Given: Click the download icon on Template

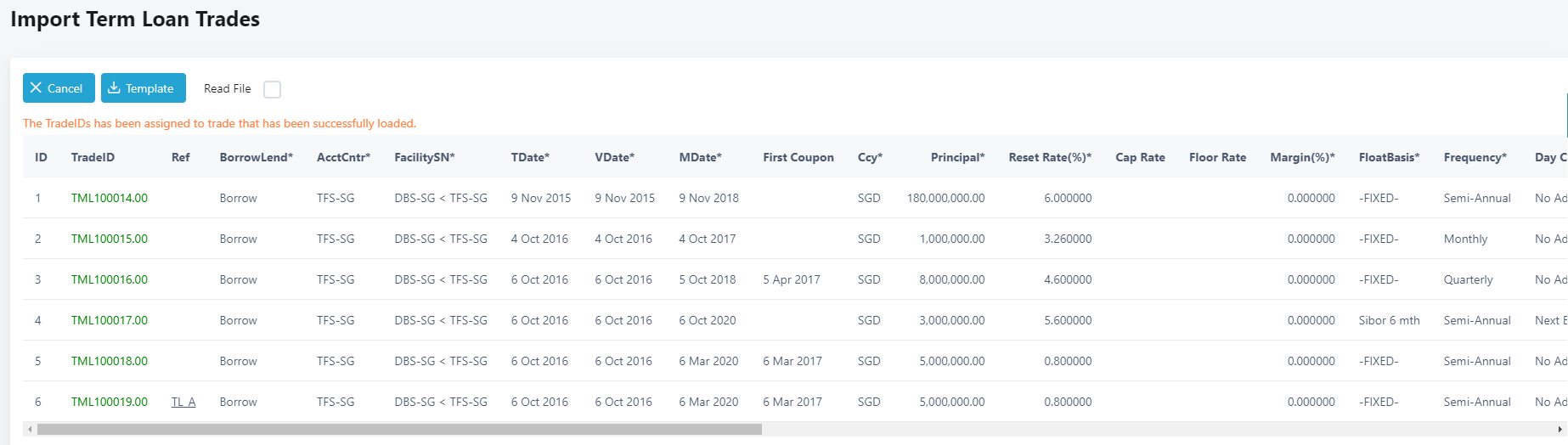Looking at the screenshot, I should pos(114,88).
